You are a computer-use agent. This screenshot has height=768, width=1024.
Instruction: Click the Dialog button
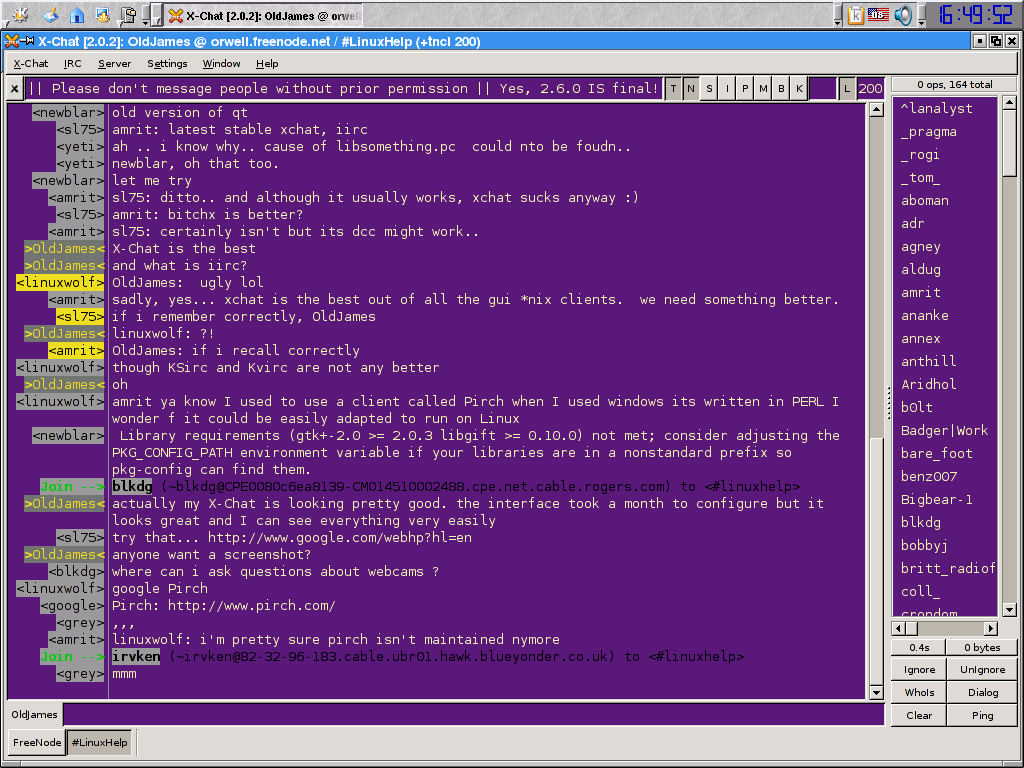click(982, 692)
